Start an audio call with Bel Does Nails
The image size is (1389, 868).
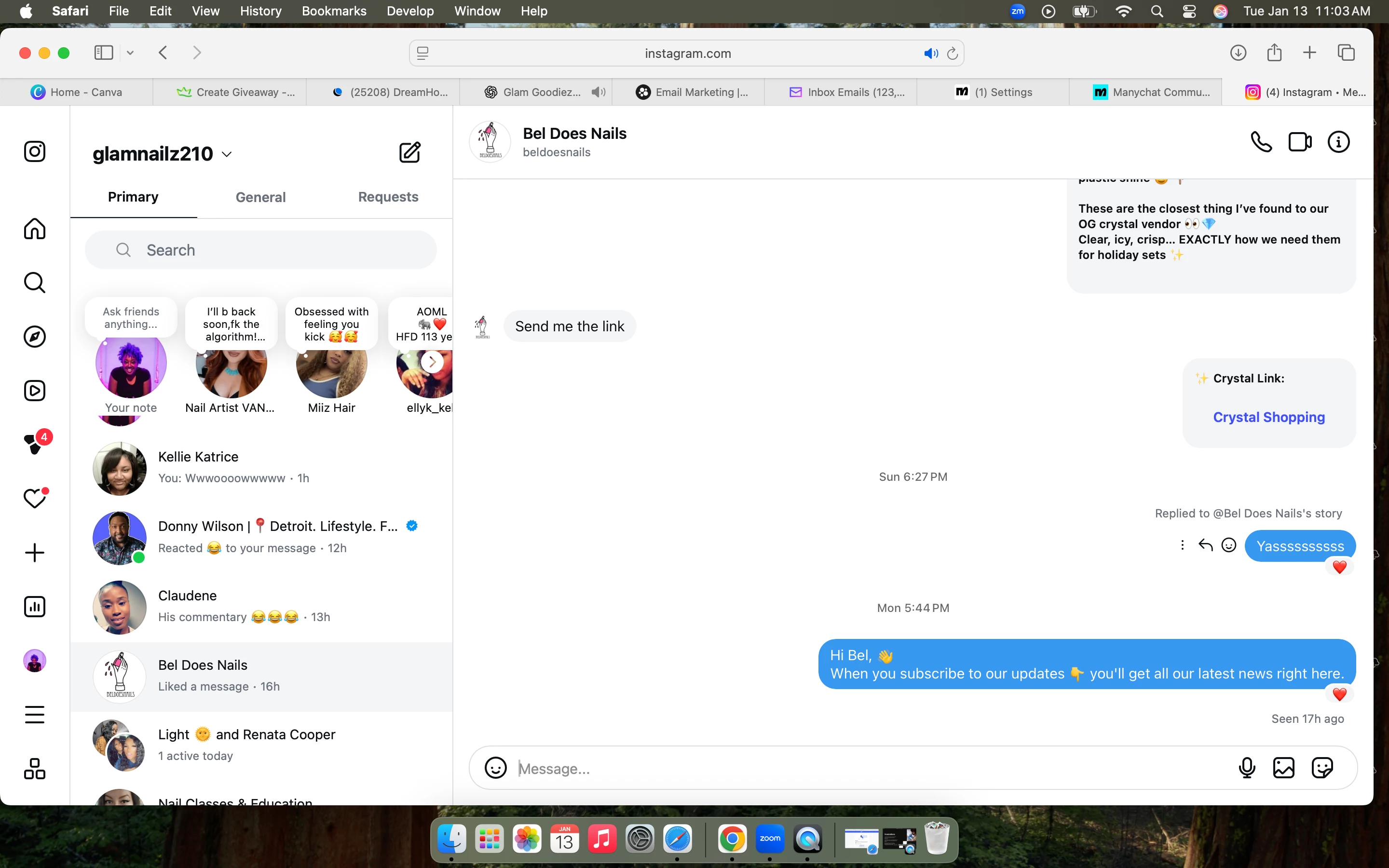pos(1261,142)
